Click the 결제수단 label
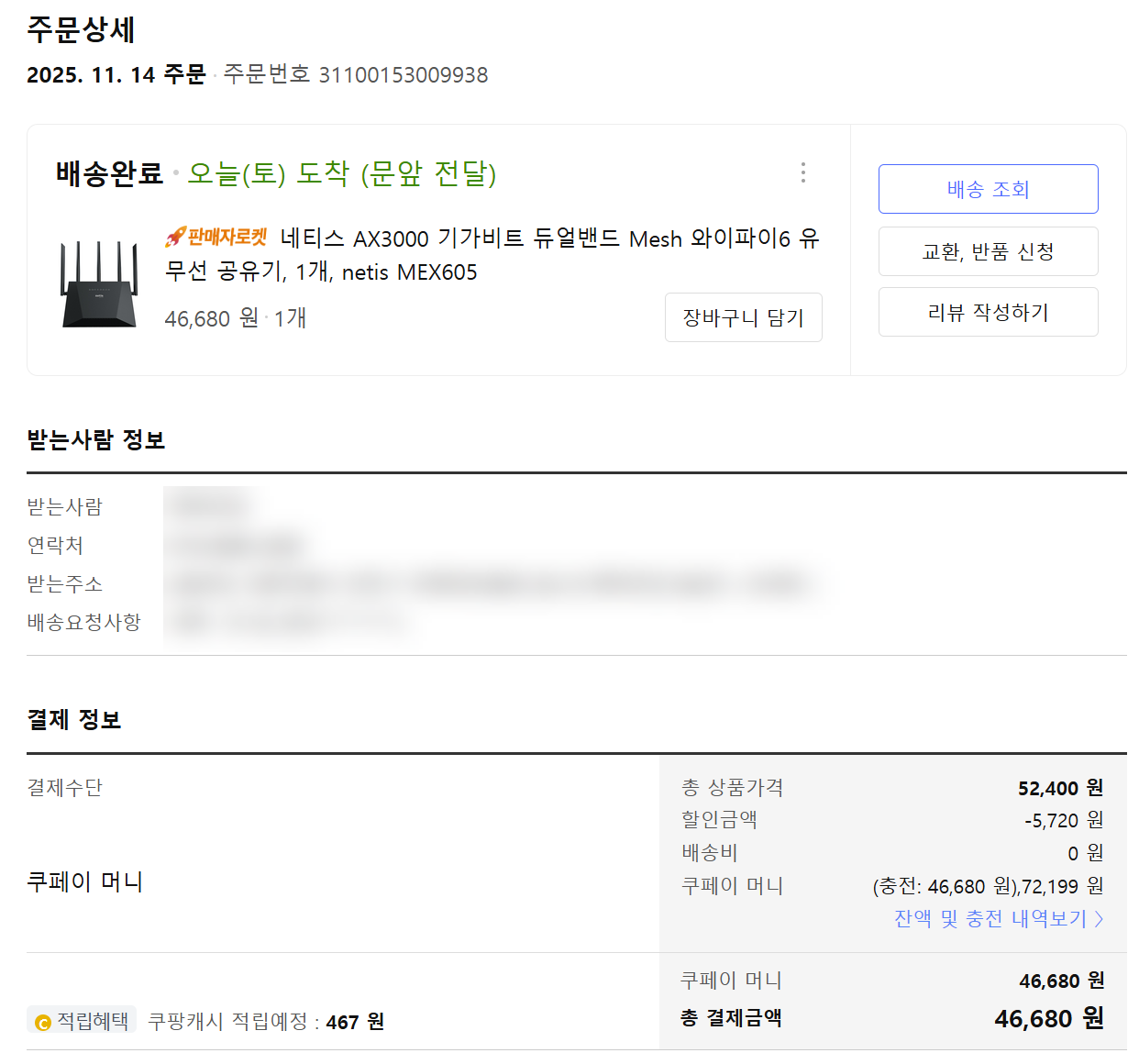1139x1064 pixels. click(x=64, y=787)
